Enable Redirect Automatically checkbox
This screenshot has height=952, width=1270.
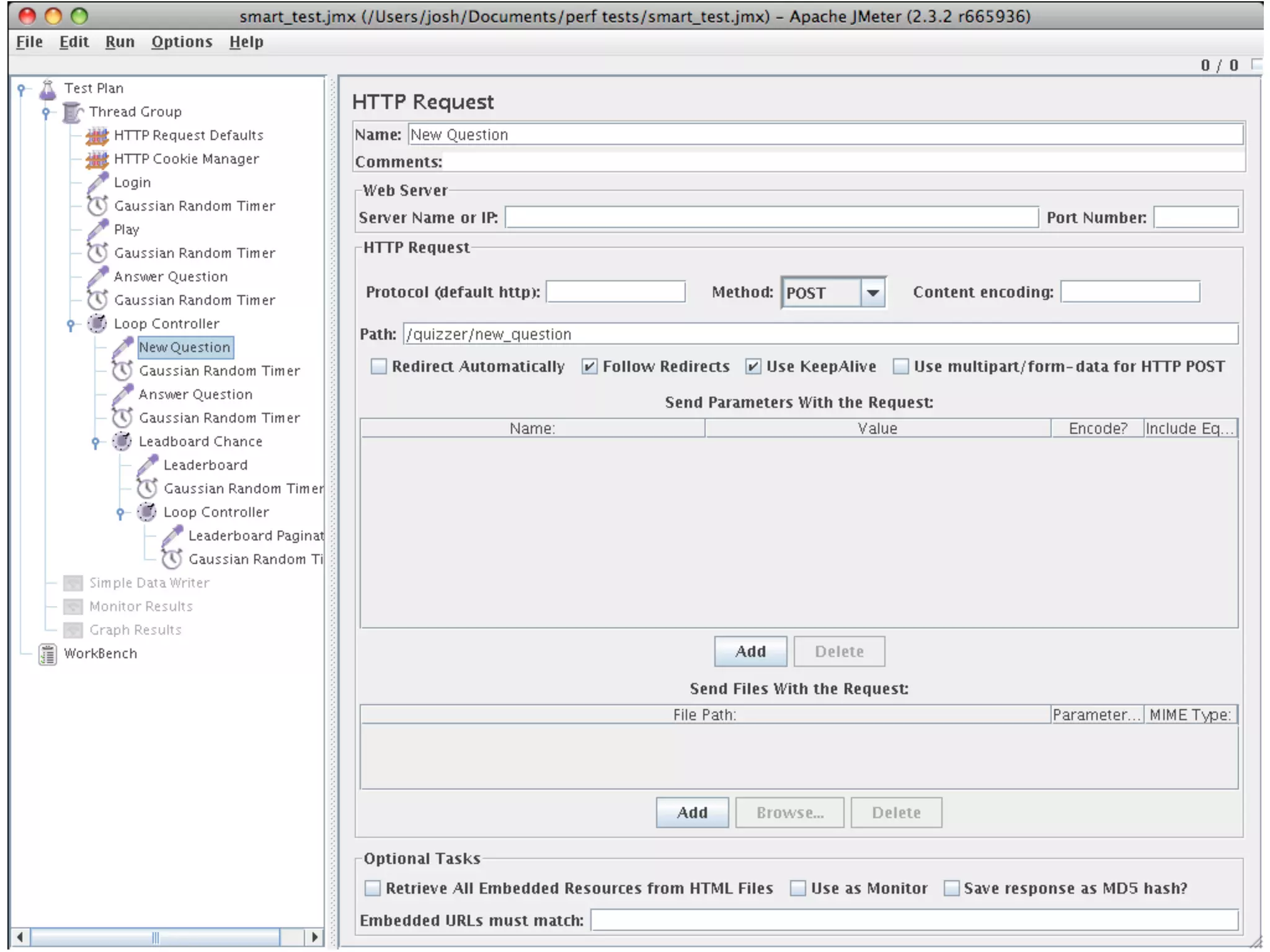tap(378, 366)
